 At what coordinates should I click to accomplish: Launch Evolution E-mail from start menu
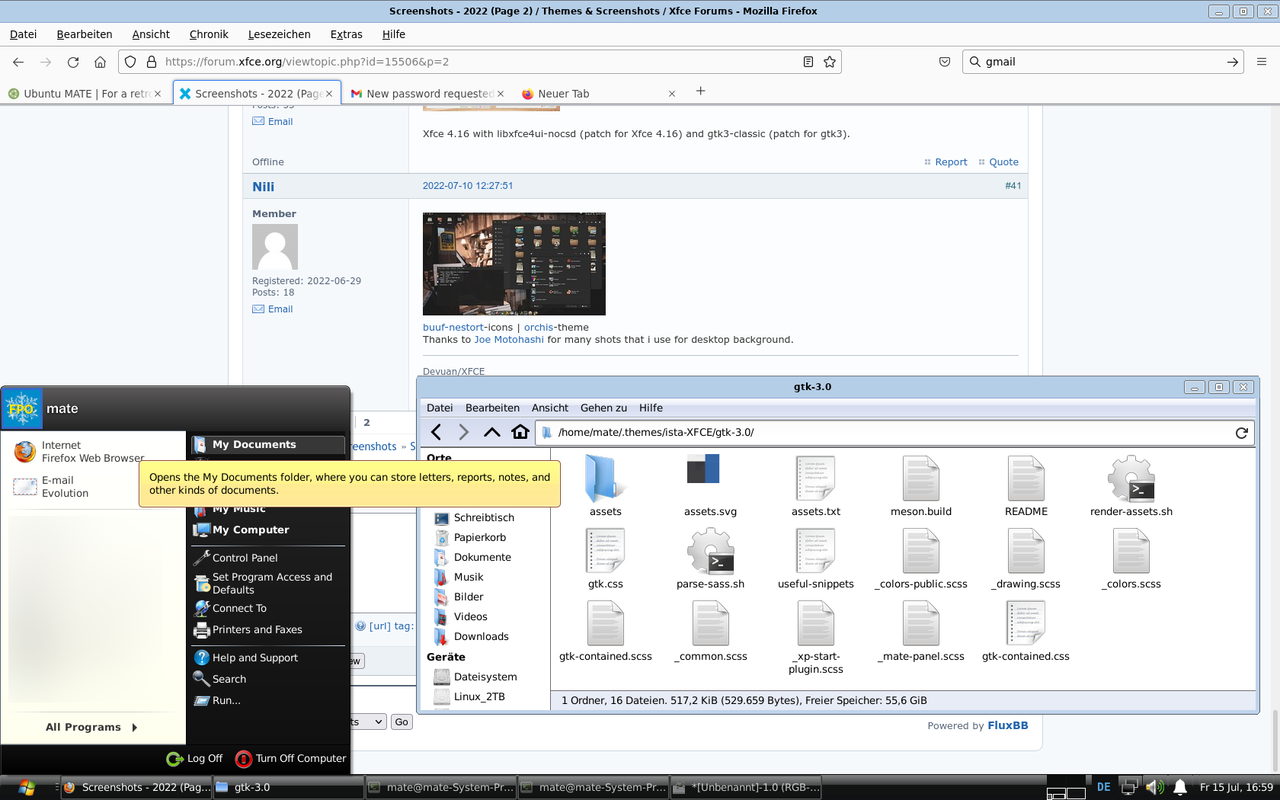[x=52, y=487]
